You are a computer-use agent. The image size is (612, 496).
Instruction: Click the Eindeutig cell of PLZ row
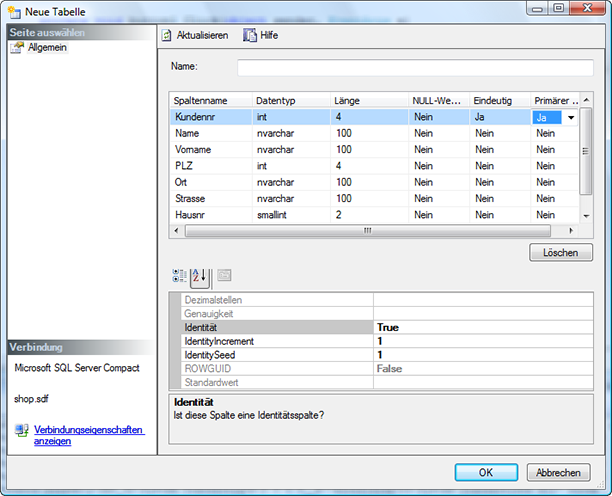click(500, 166)
